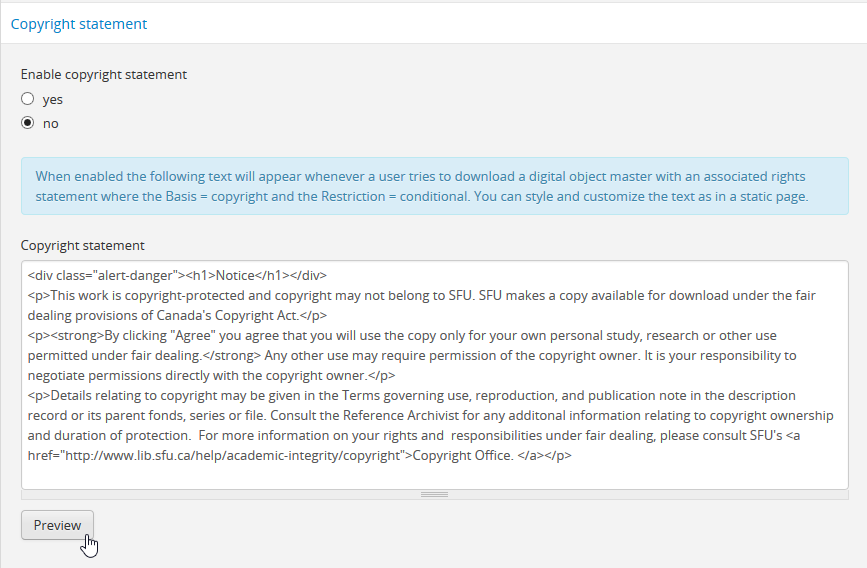Viewport: 867px width, 568px height.
Task: Click the "Copyright statement" field label above textarea
Action: point(83,245)
